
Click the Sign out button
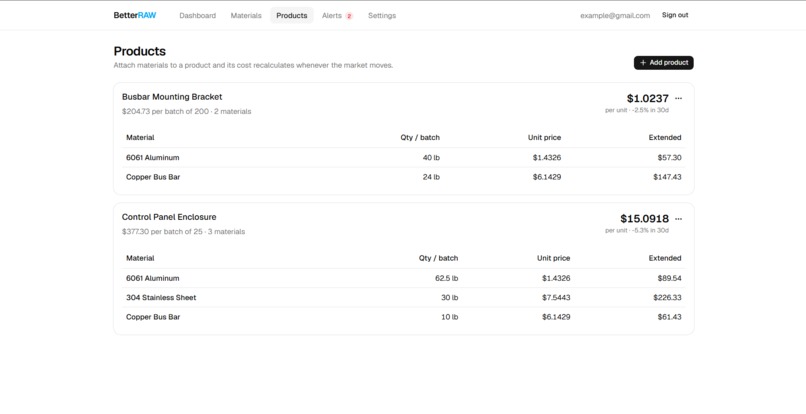675,15
